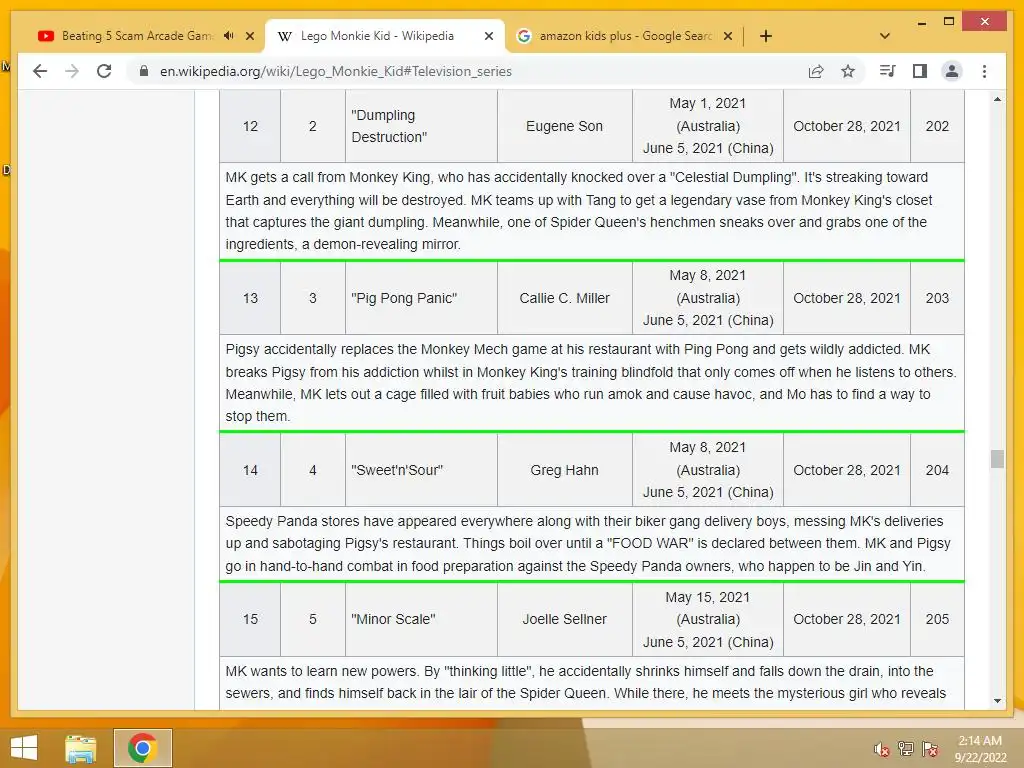Click episode number 13 cell
Image resolution: width=1024 pixels, height=768 pixels.
tap(250, 298)
